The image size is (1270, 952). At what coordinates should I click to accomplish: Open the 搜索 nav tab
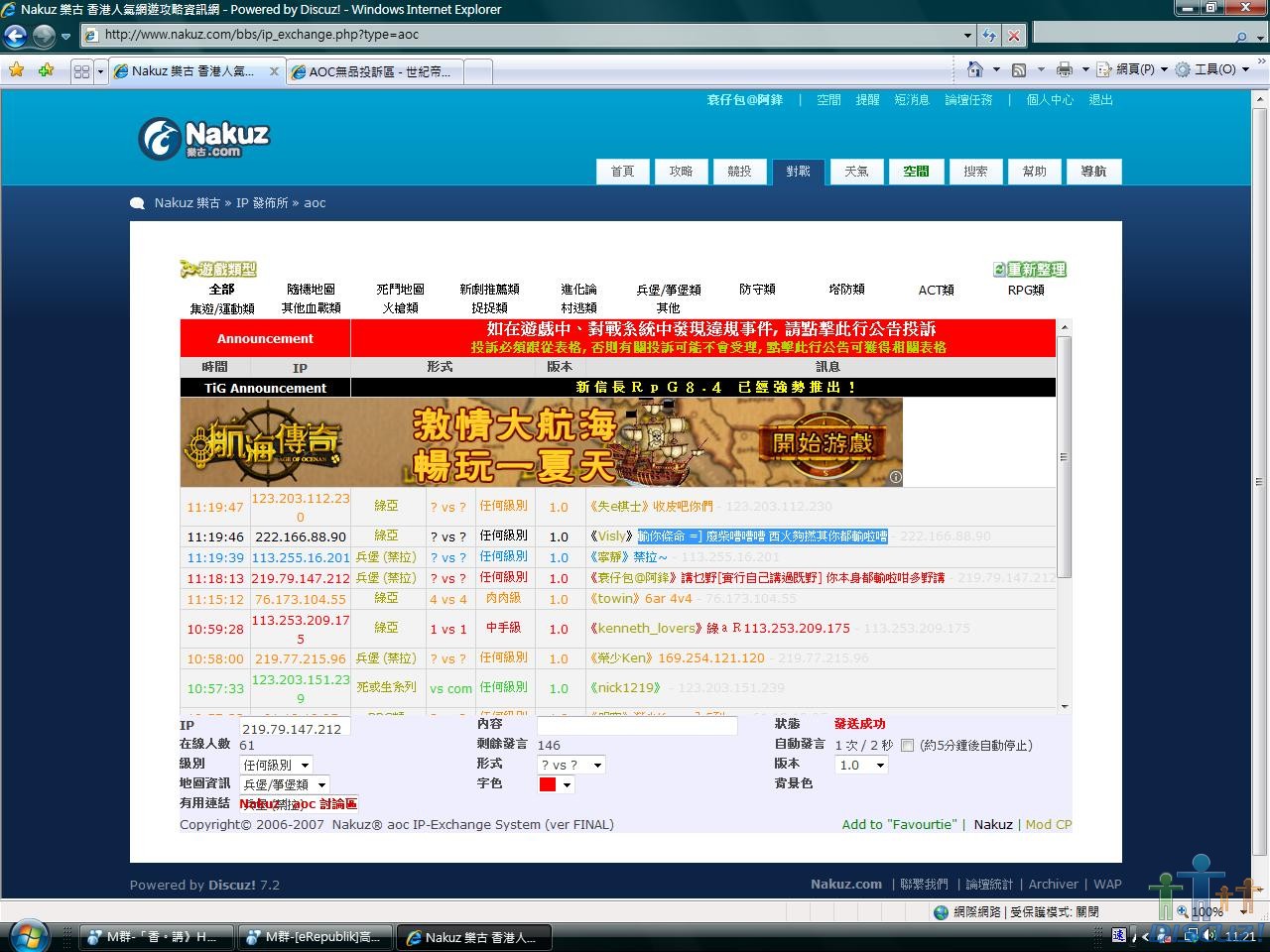(975, 172)
